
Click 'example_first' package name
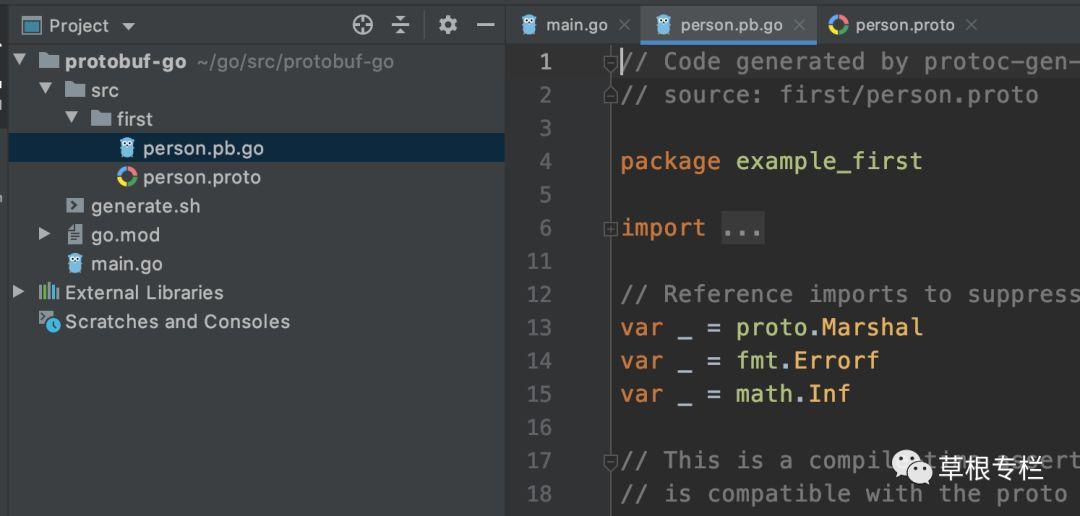(x=829, y=162)
